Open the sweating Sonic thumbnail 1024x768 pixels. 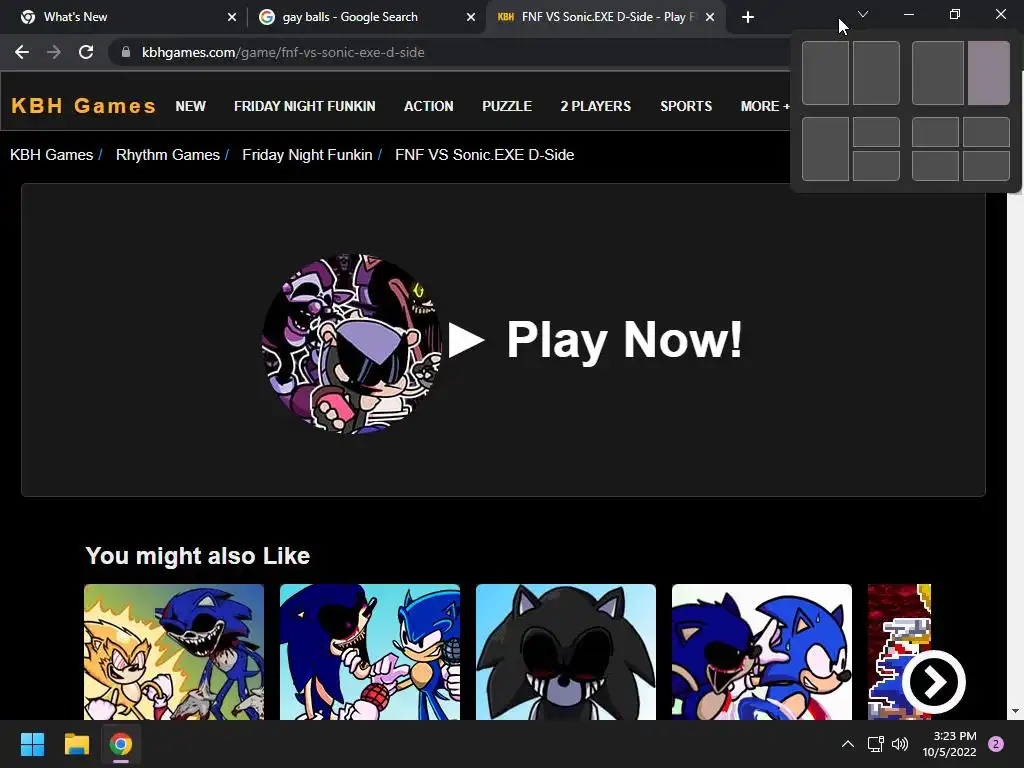tap(761, 652)
